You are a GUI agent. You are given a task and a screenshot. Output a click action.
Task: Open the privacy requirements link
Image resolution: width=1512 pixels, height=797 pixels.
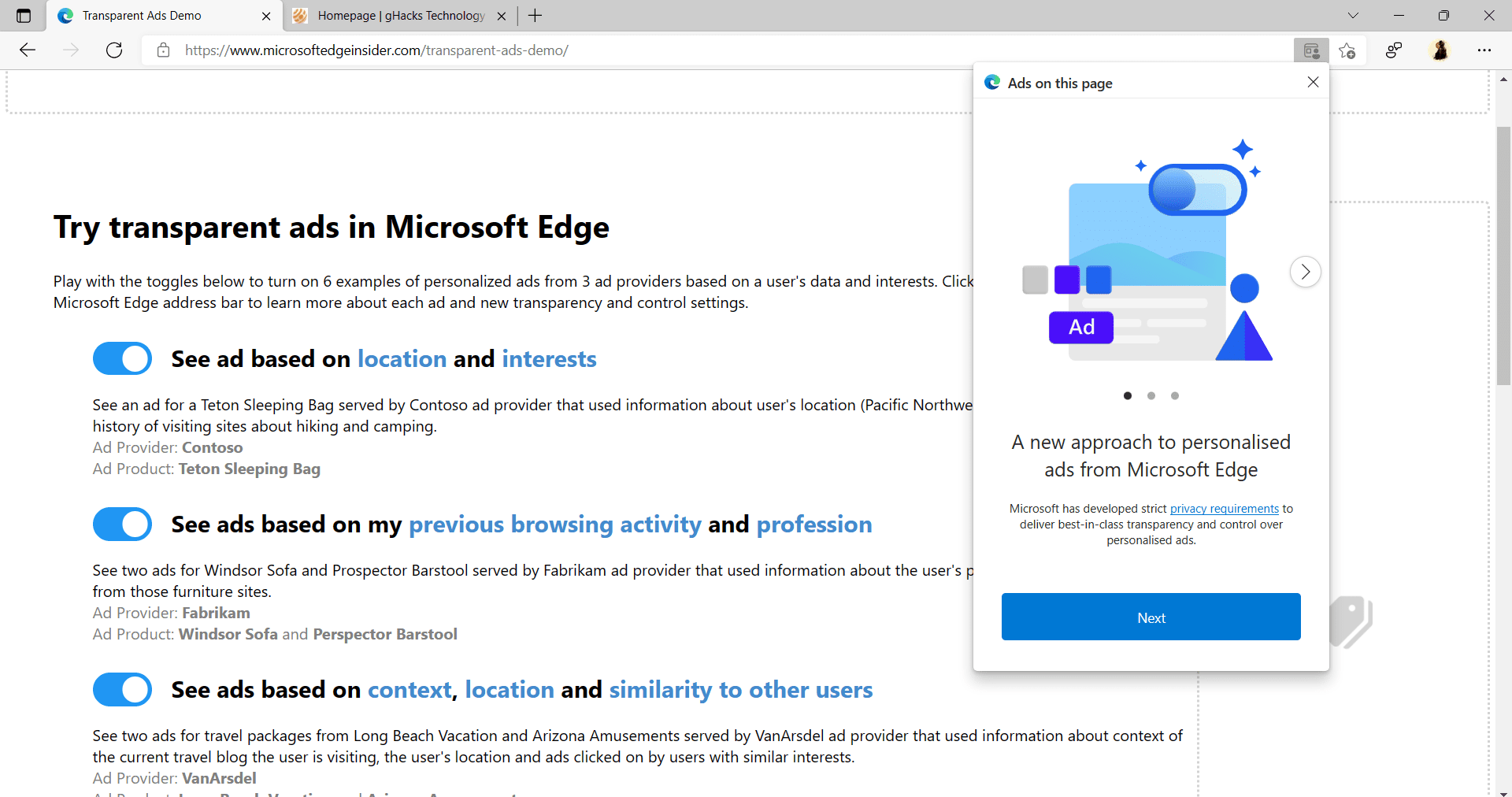(x=1224, y=508)
